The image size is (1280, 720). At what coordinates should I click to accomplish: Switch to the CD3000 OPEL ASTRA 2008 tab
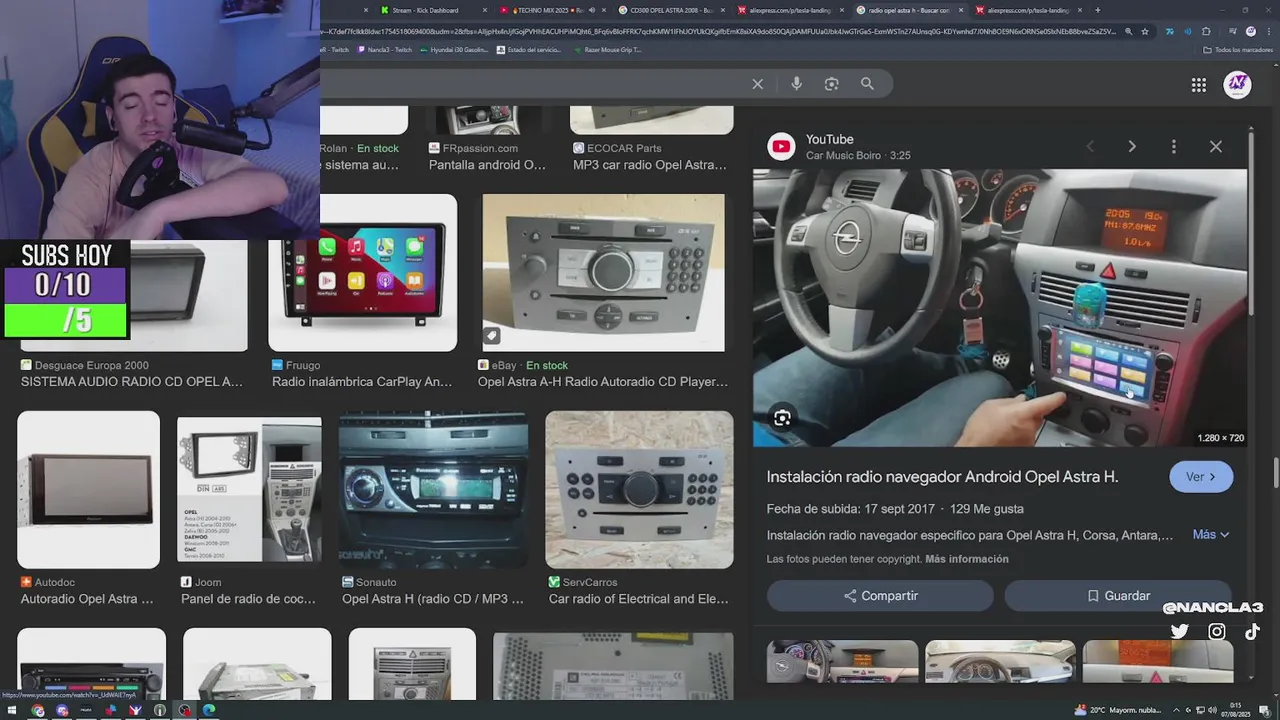pyautogui.click(x=672, y=10)
